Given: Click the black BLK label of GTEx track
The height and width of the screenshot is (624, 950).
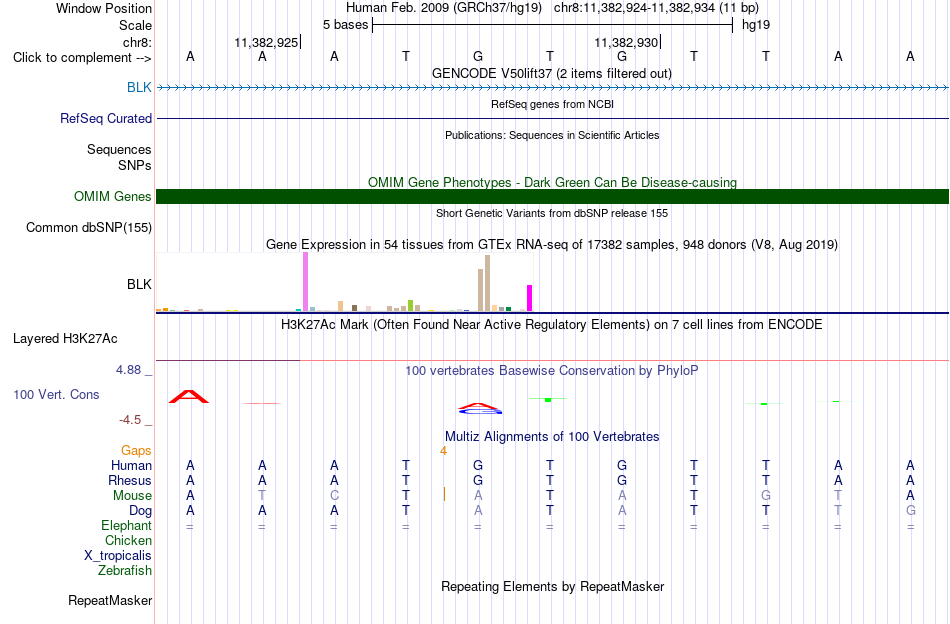Looking at the screenshot, I should pos(139,284).
